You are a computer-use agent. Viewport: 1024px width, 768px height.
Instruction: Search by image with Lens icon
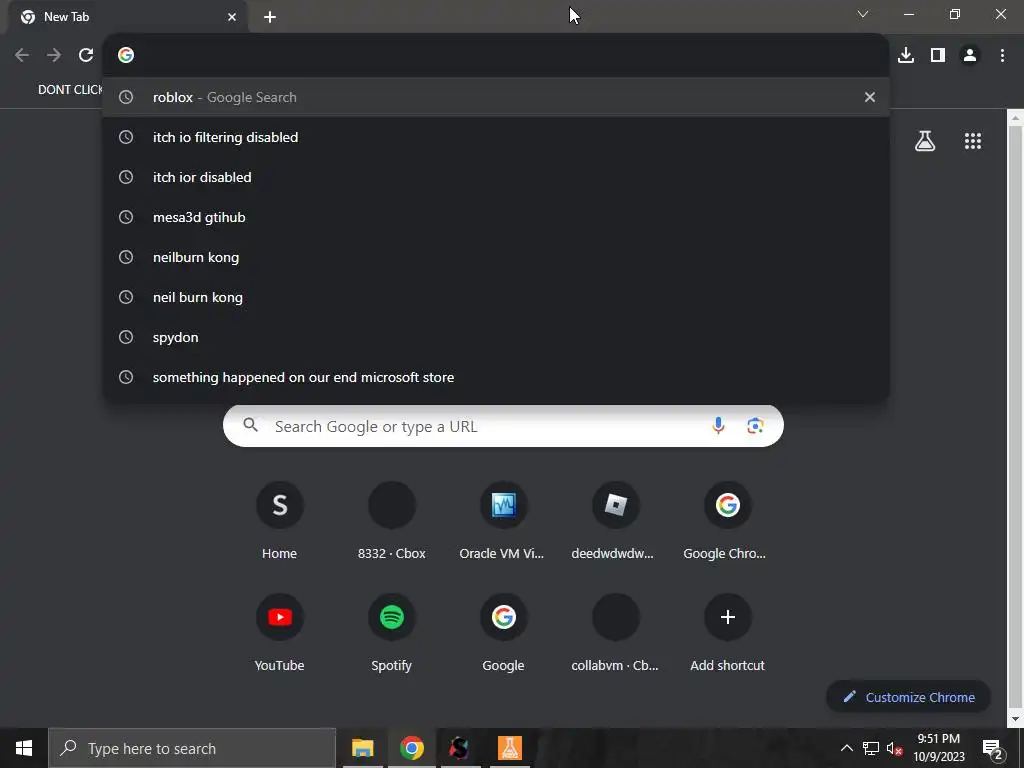pyautogui.click(x=755, y=426)
